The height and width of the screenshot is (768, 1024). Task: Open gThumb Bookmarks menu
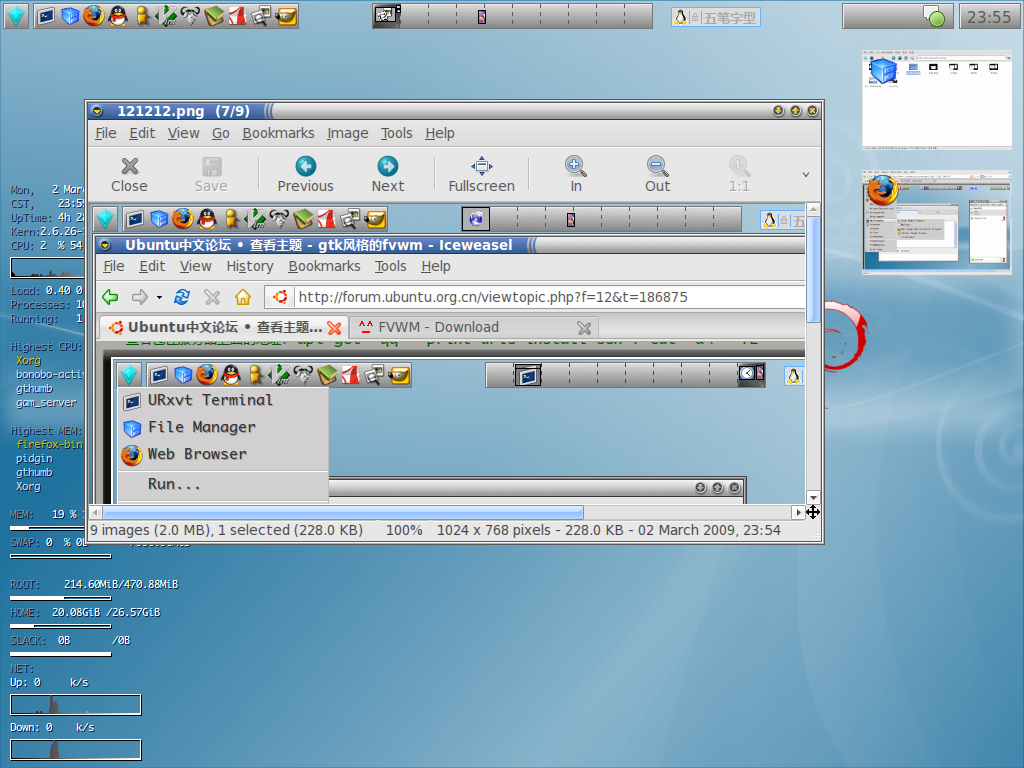pos(278,133)
